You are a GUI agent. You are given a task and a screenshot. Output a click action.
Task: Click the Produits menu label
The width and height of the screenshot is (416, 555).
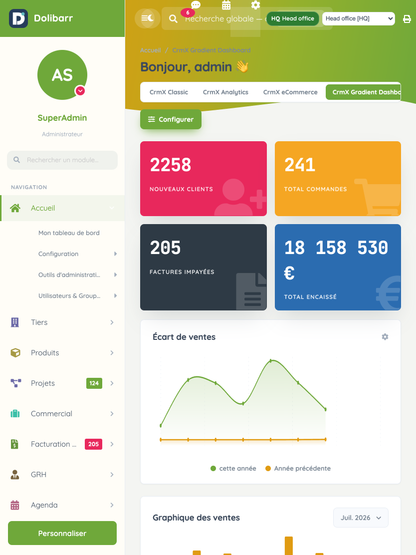tap(45, 353)
